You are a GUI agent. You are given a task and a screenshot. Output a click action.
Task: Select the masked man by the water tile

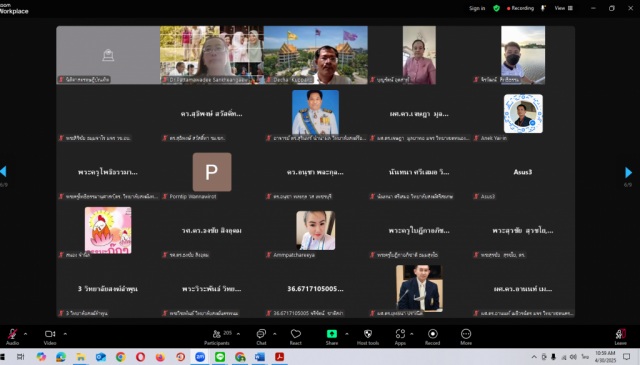pos(523,55)
